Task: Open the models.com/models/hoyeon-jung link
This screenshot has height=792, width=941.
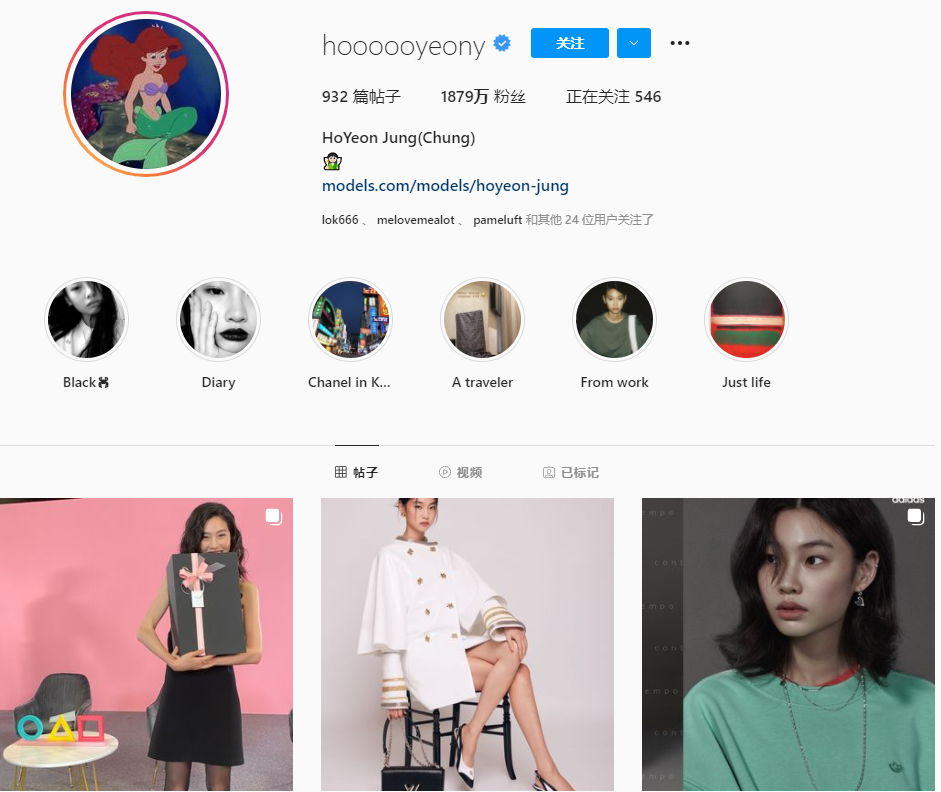Action: pos(445,185)
